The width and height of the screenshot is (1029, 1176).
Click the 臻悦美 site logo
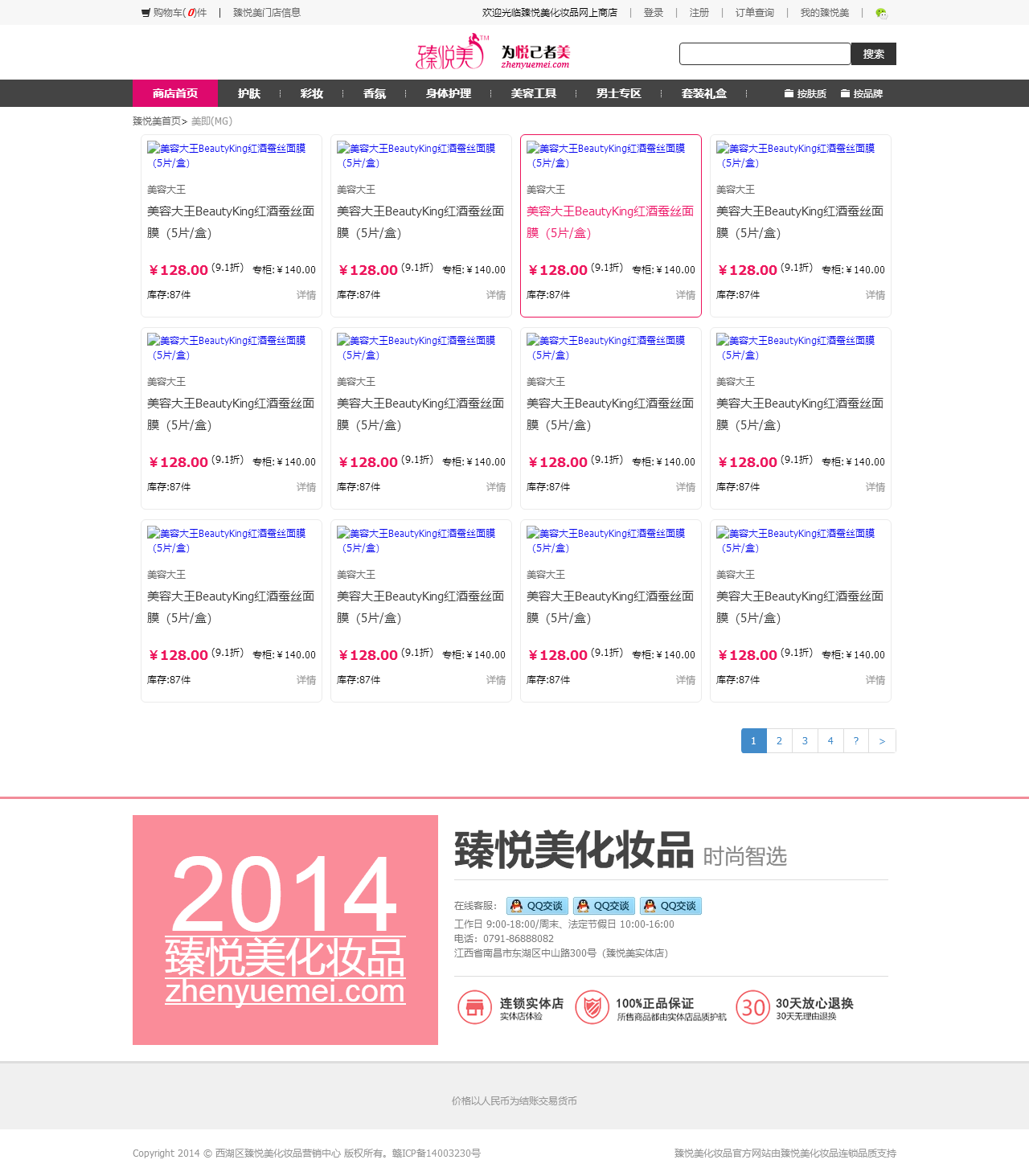click(x=452, y=53)
